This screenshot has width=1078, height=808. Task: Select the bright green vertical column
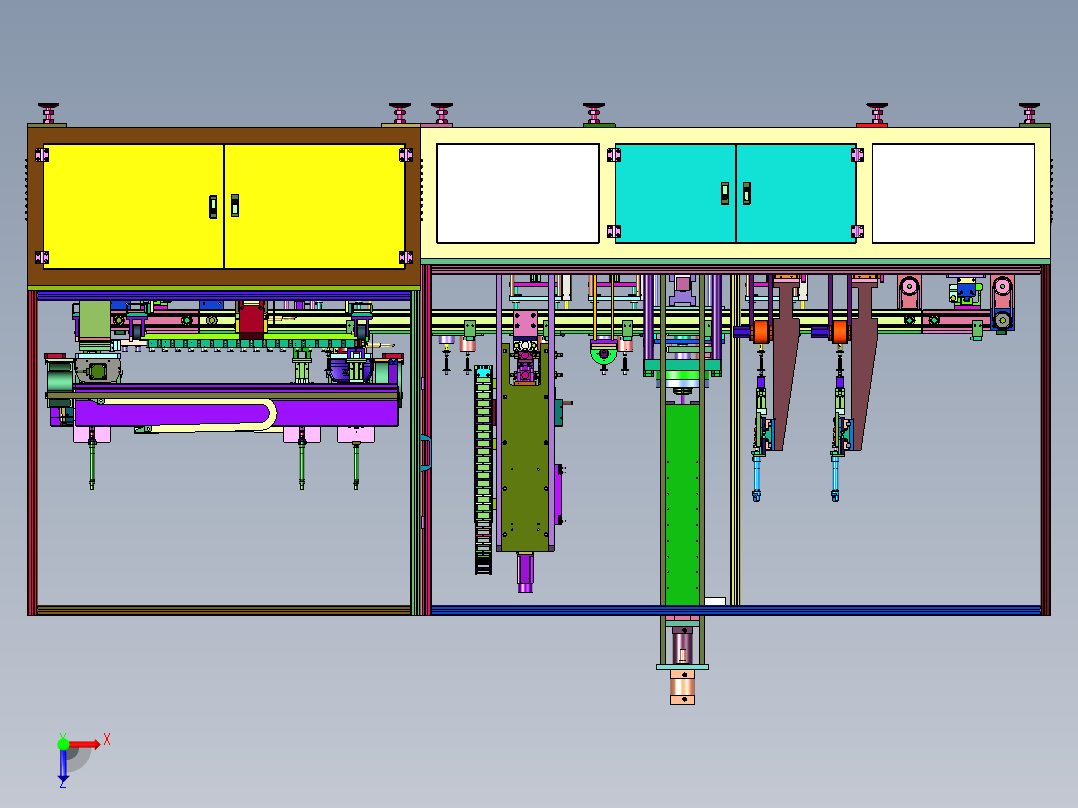pyautogui.click(x=682, y=505)
